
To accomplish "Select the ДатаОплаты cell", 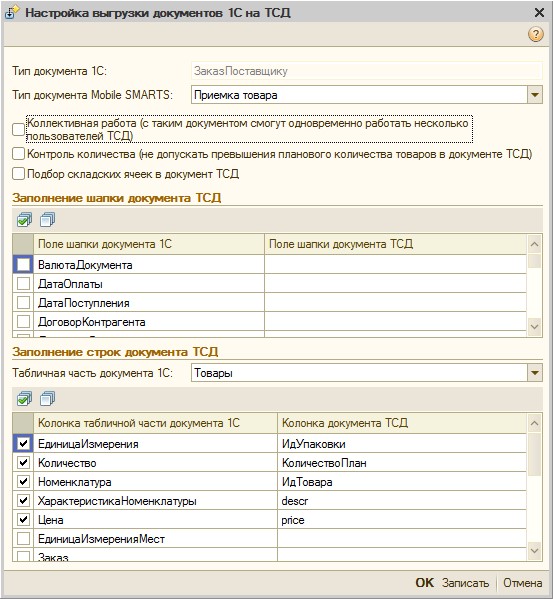I will (149, 283).
